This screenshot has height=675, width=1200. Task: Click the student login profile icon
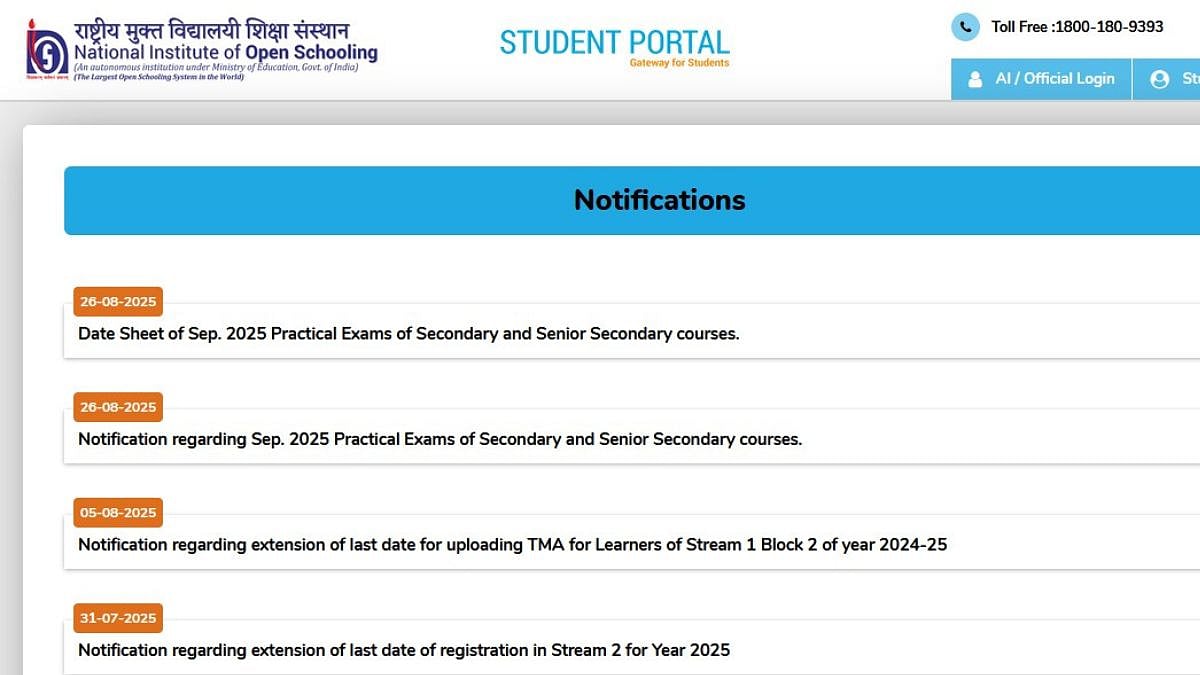coord(1160,79)
